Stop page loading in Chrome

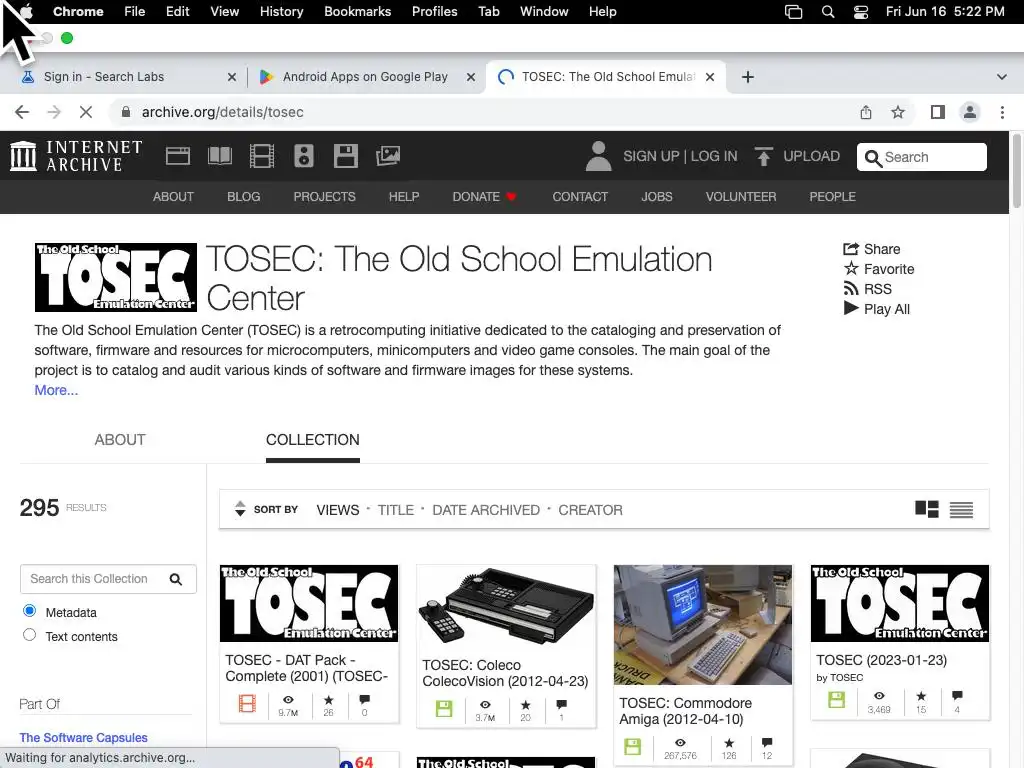(86, 112)
